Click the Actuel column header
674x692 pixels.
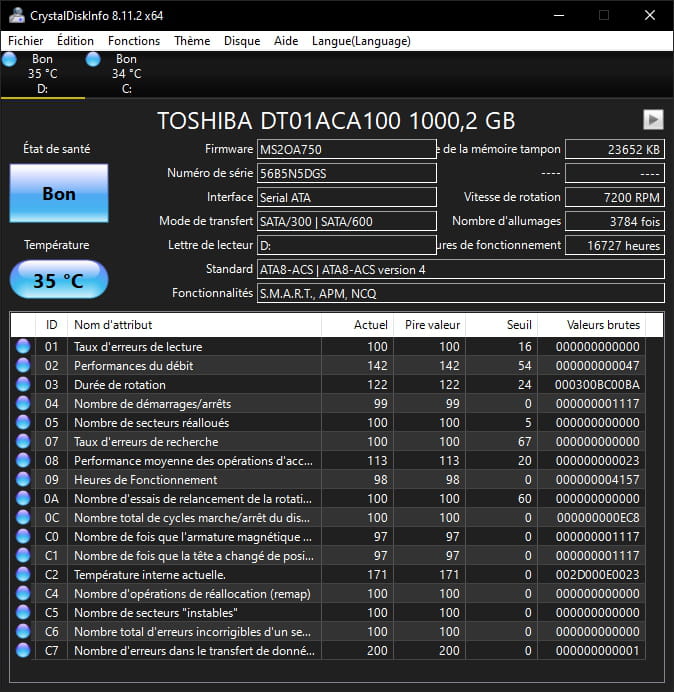[x=357, y=325]
